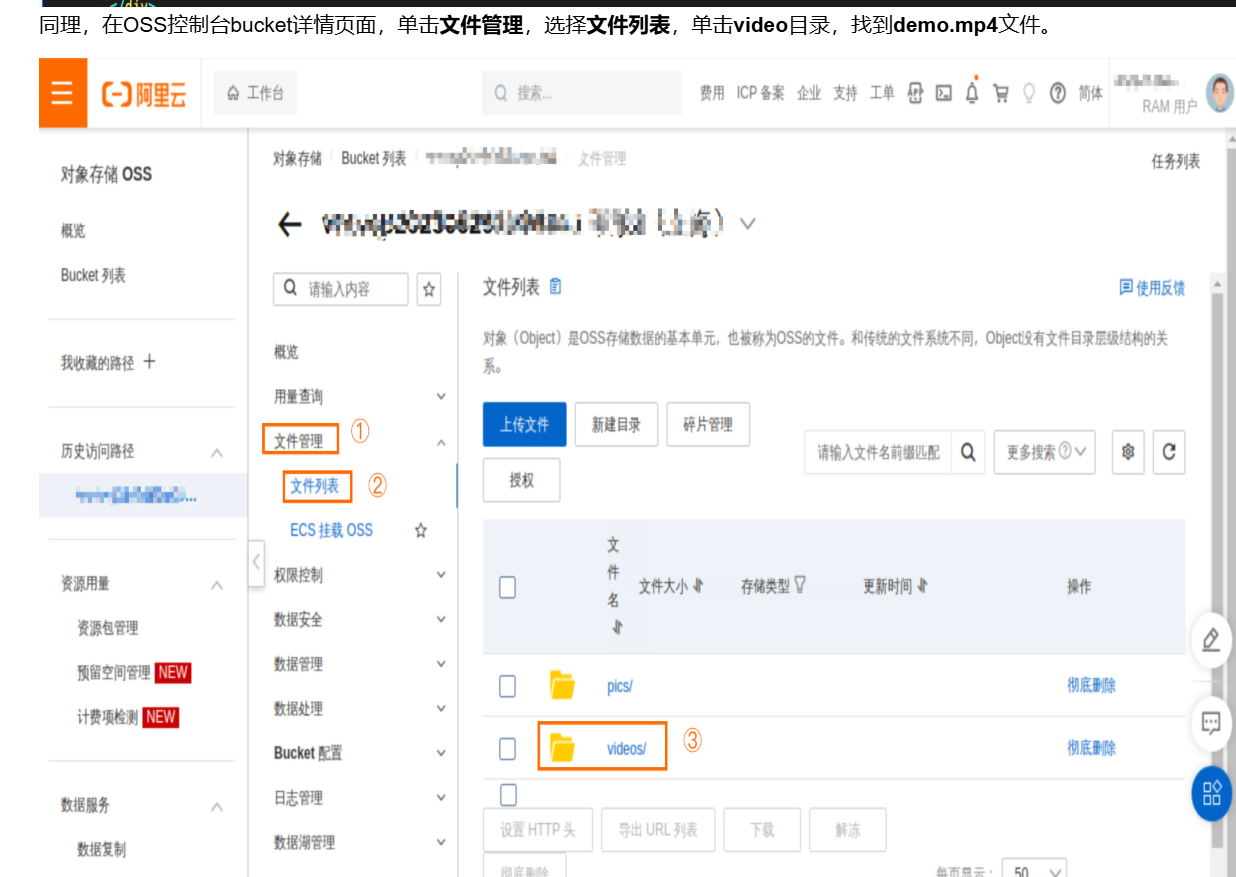Open 更多搜索 dropdown
This screenshot has height=877, width=1236.
1045,452
